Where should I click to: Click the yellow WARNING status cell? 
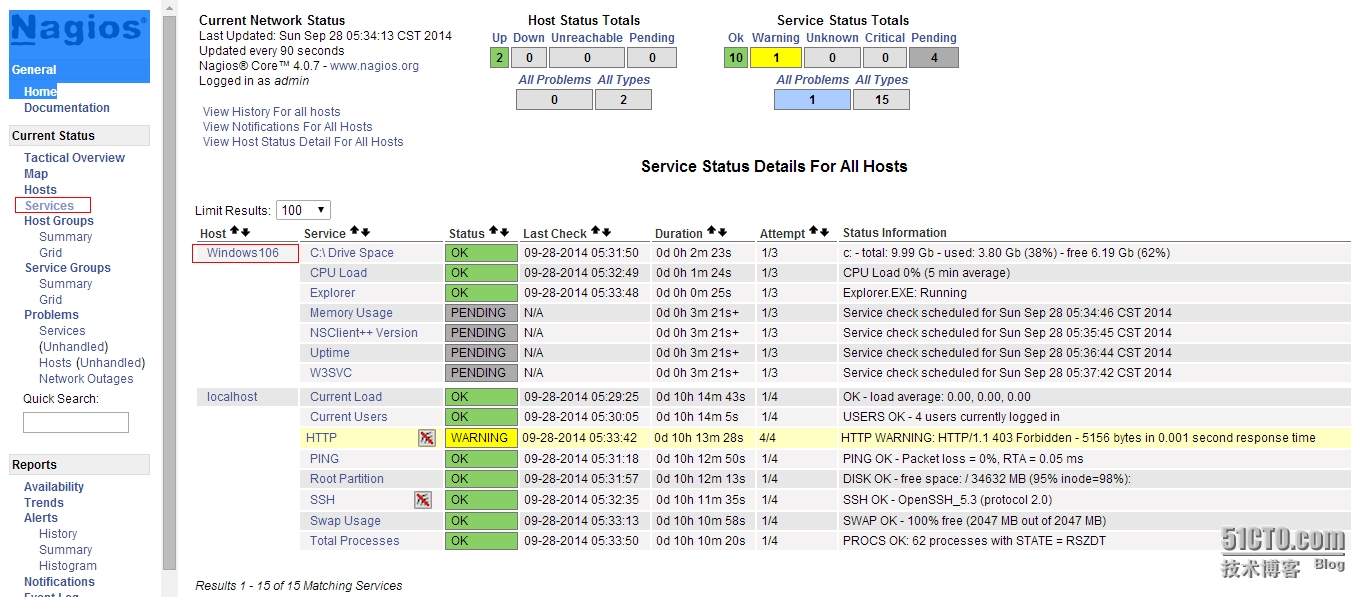coord(481,438)
